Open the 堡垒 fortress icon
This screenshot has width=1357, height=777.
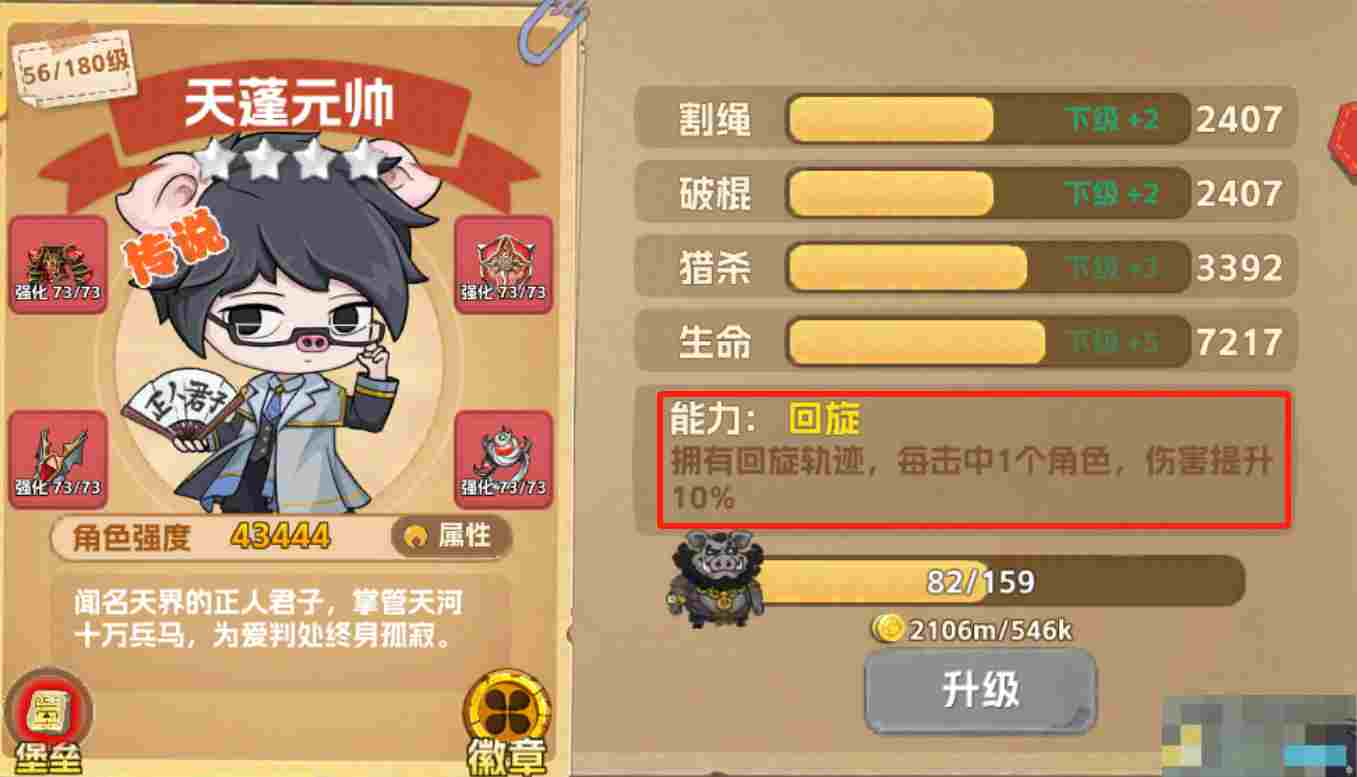click(46, 722)
